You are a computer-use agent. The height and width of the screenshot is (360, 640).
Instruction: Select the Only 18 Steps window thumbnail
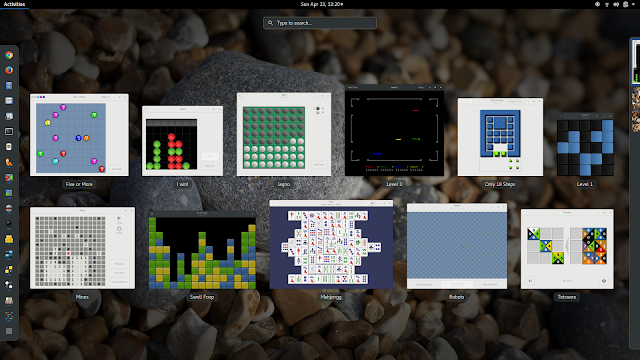pos(500,137)
